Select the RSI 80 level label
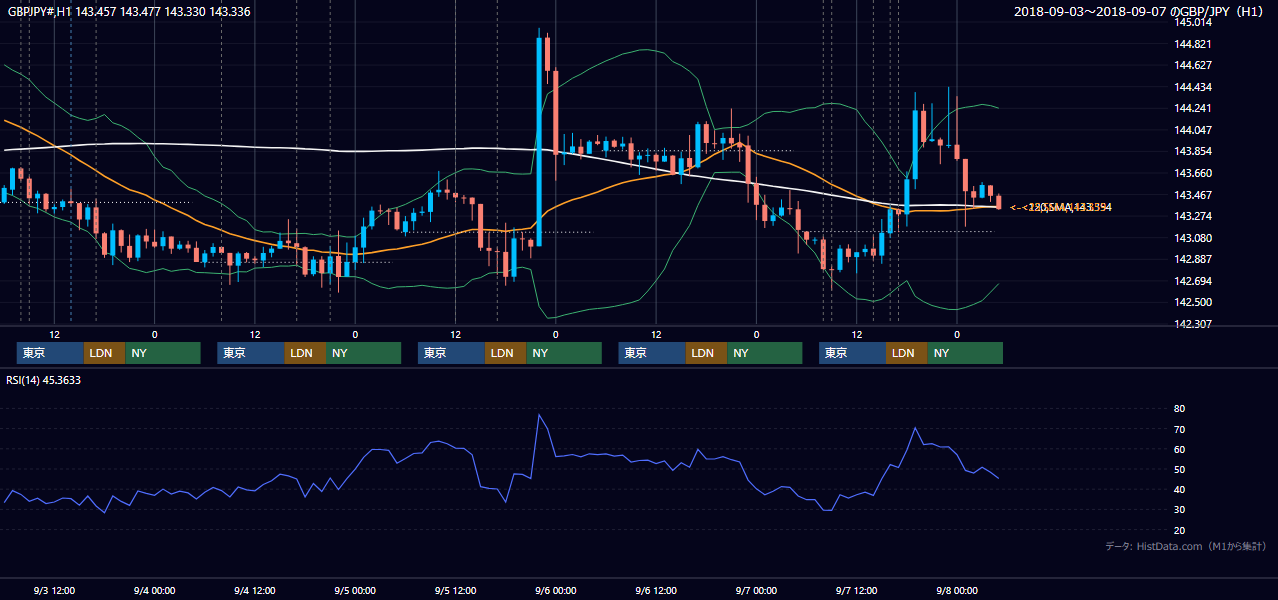This screenshot has height=600, width=1278. coord(1179,409)
